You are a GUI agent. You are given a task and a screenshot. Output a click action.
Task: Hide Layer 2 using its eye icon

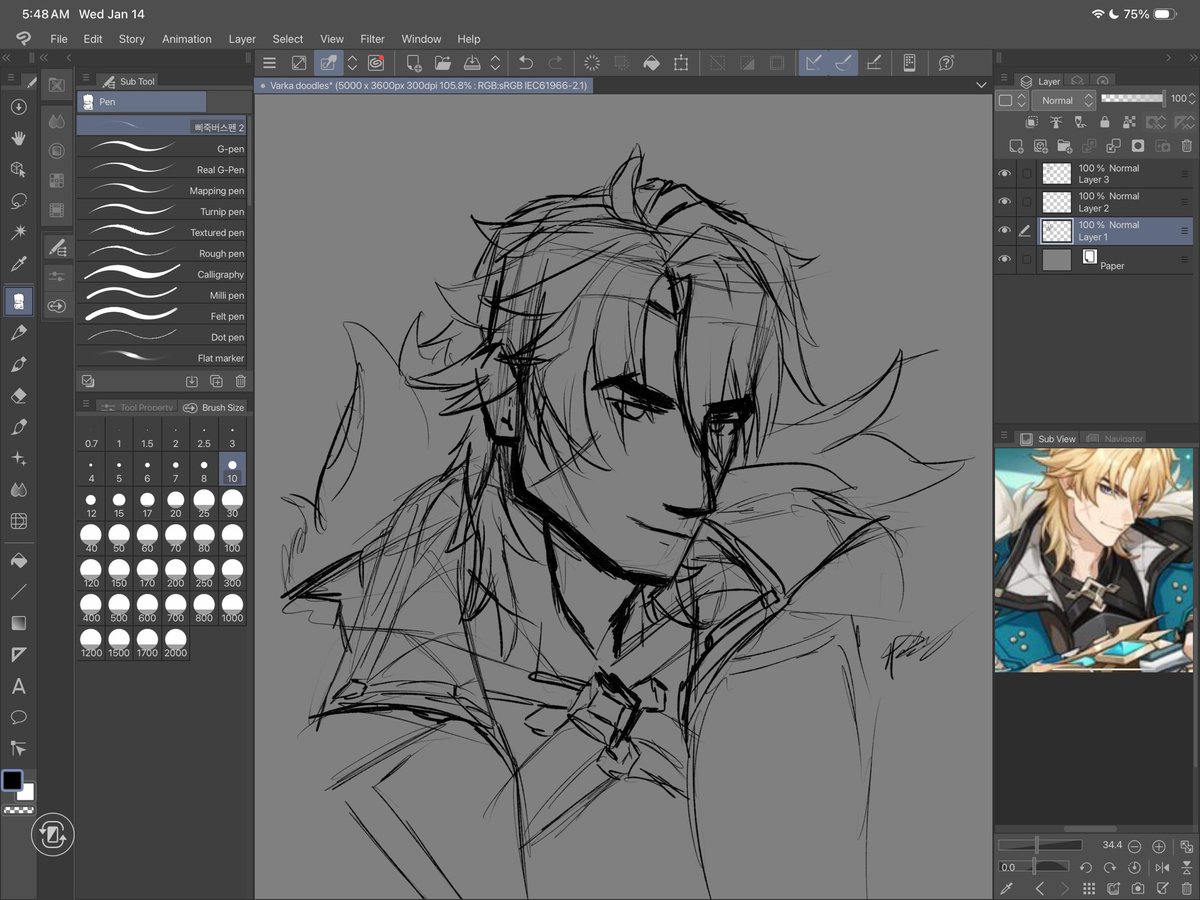1005,202
